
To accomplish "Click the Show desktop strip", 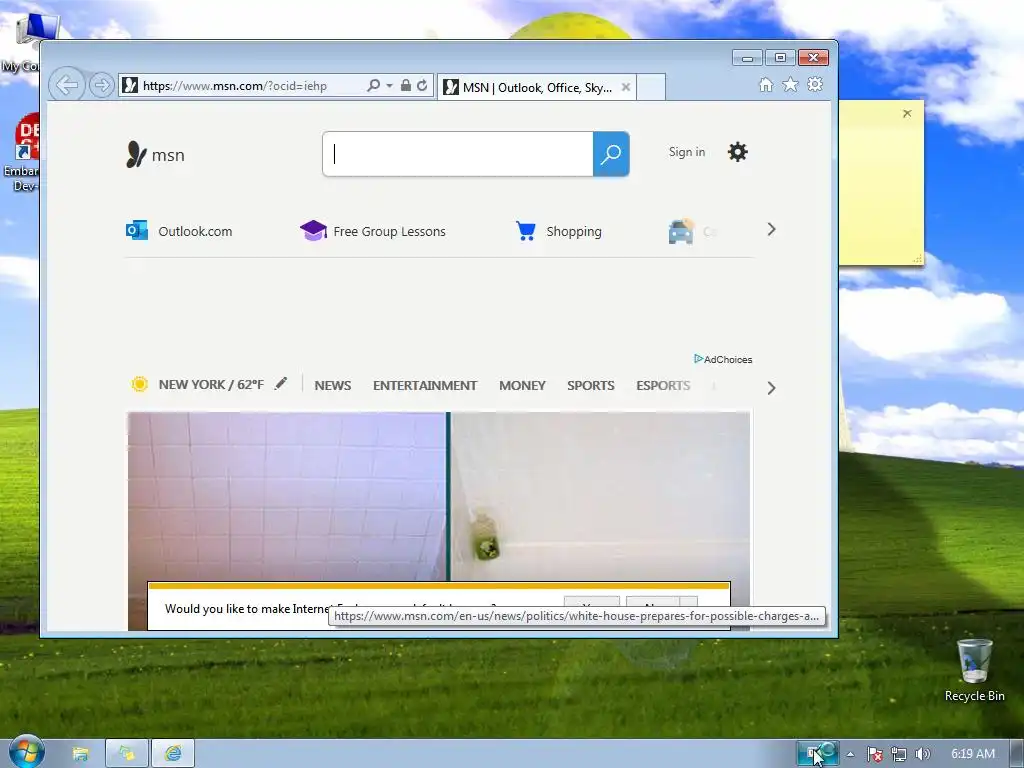I will 1017,754.
